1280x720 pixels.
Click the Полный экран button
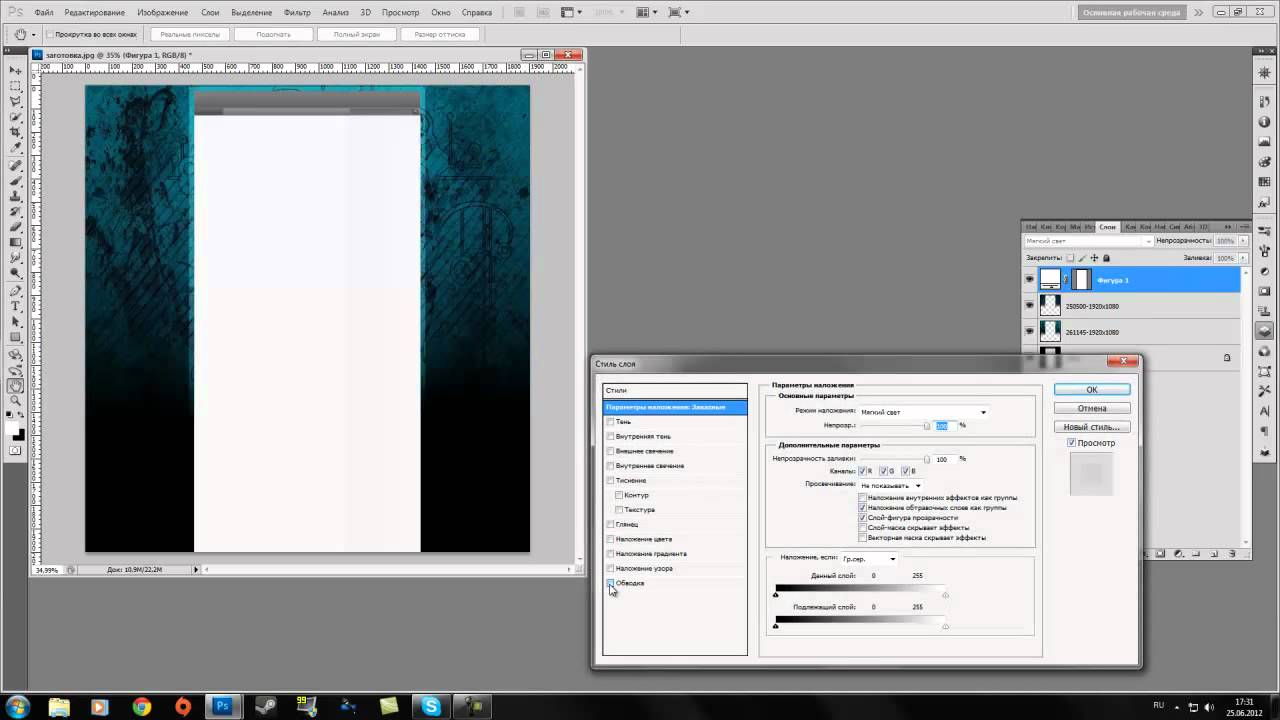(x=356, y=34)
